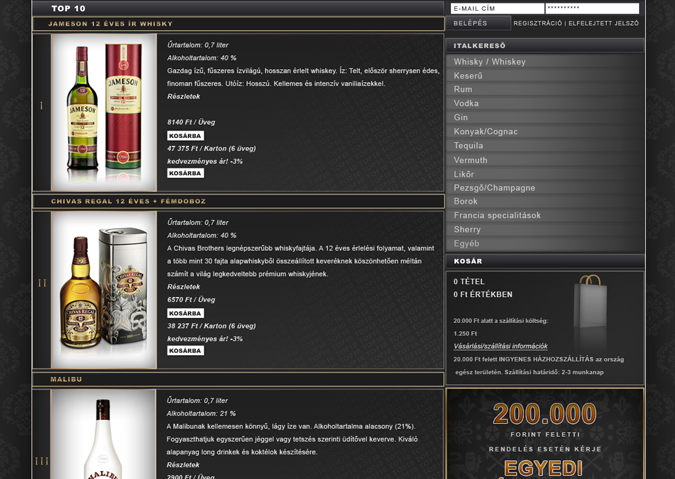Select Rum category
This screenshot has height=479, width=675.
coord(545,90)
